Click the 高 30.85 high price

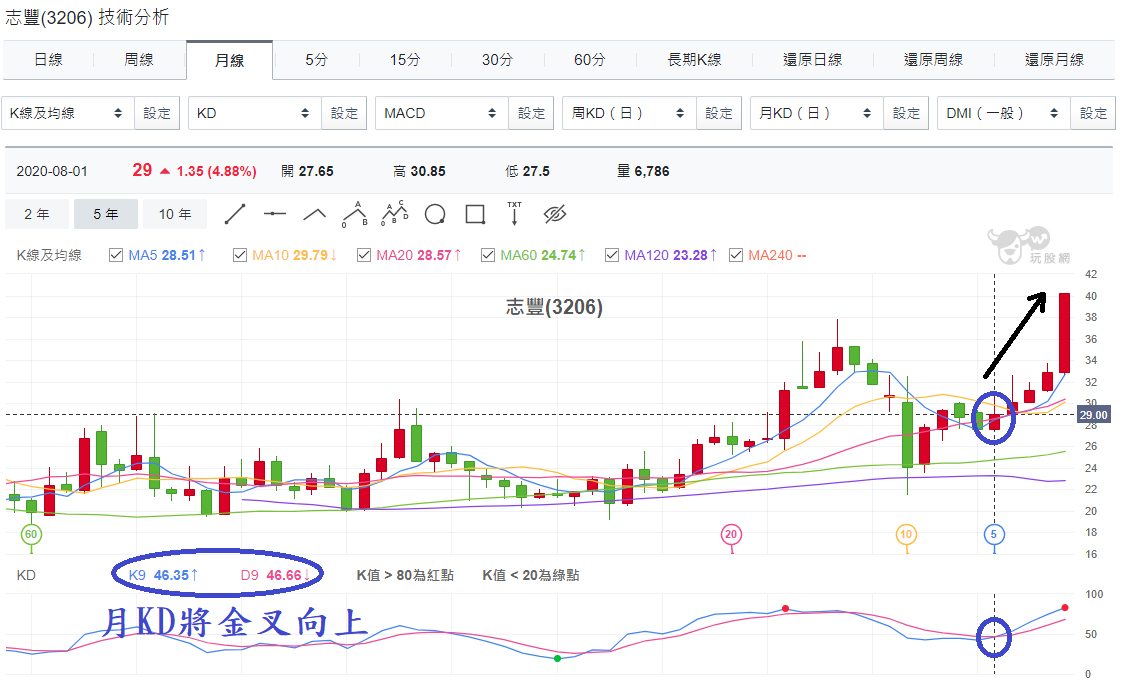point(419,171)
